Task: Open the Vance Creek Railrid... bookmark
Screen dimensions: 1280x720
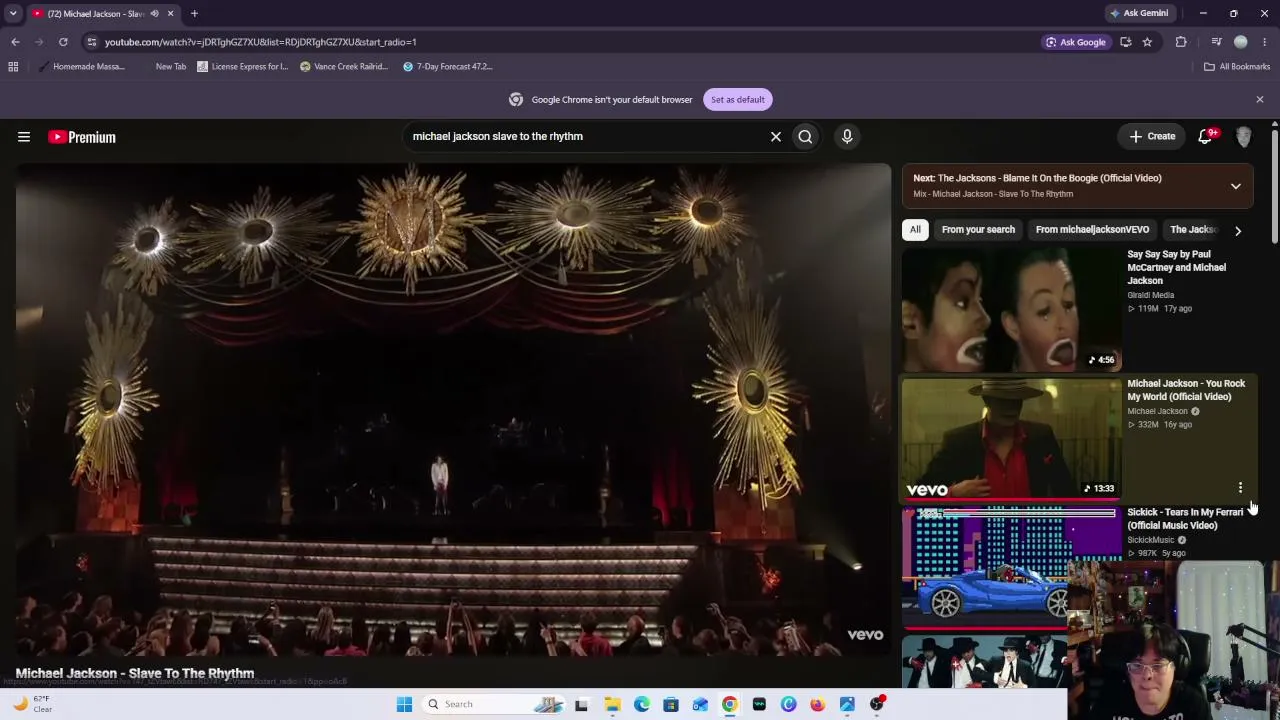Action: (344, 67)
